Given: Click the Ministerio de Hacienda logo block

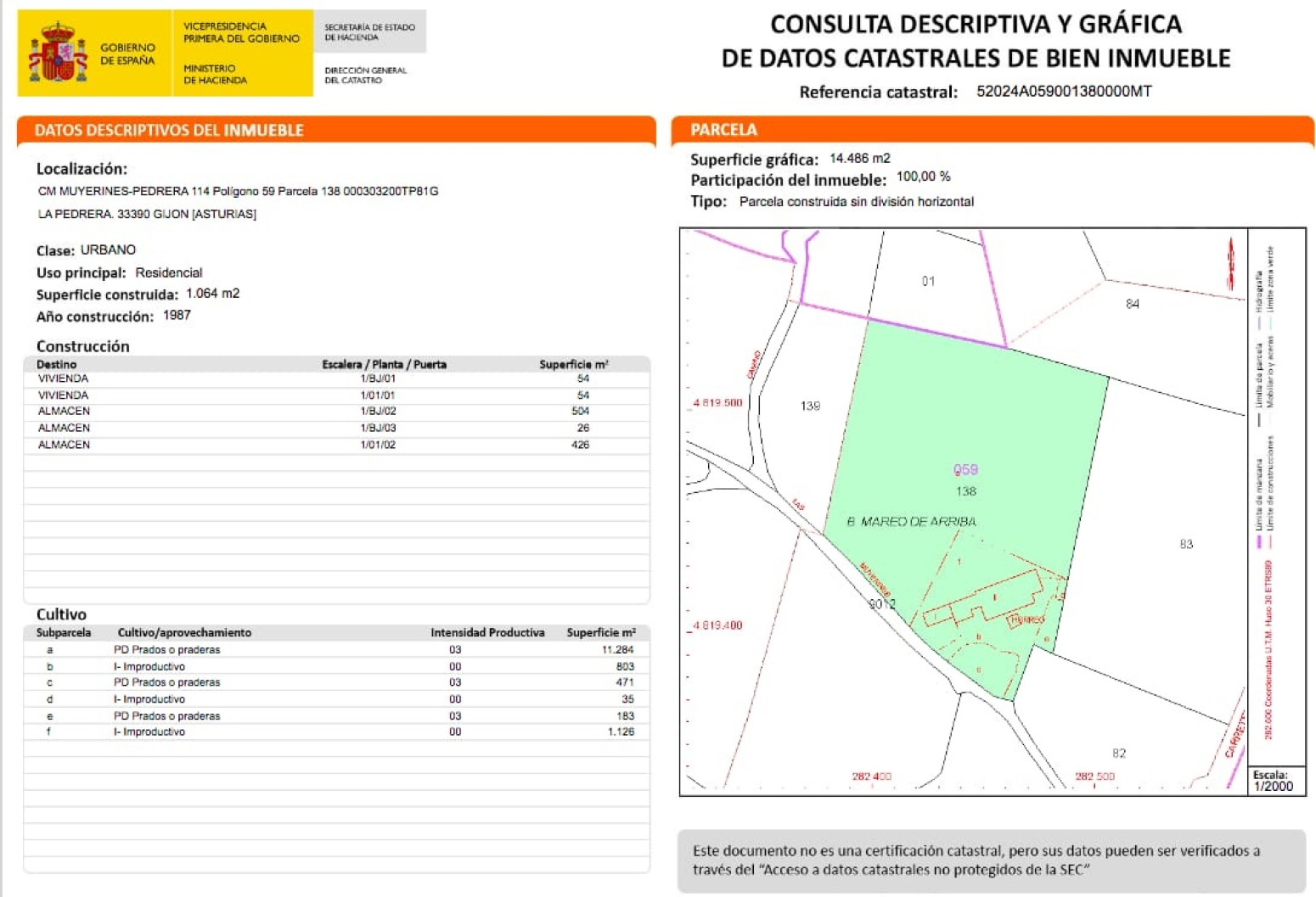Looking at the screenshot, I should coord(241,53).
